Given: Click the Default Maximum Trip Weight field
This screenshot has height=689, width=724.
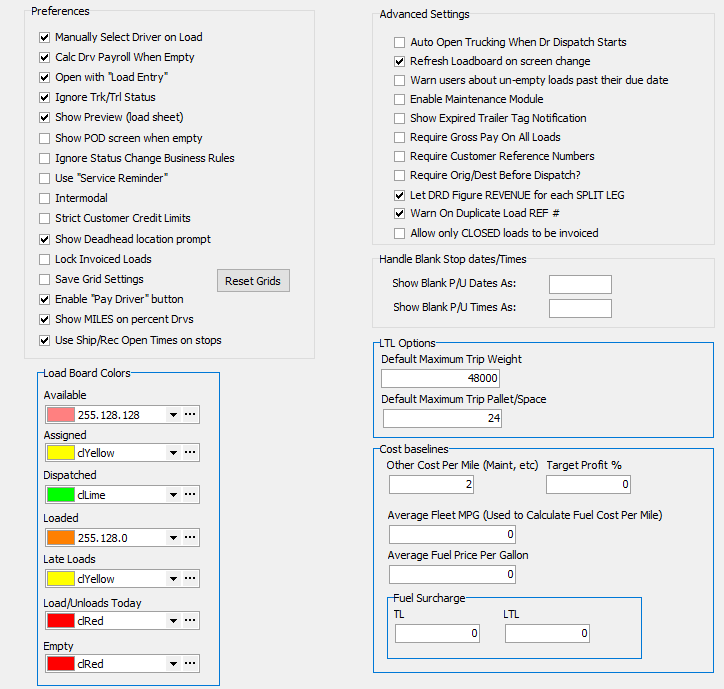Looking at the screenshot, I should [441, 379].
